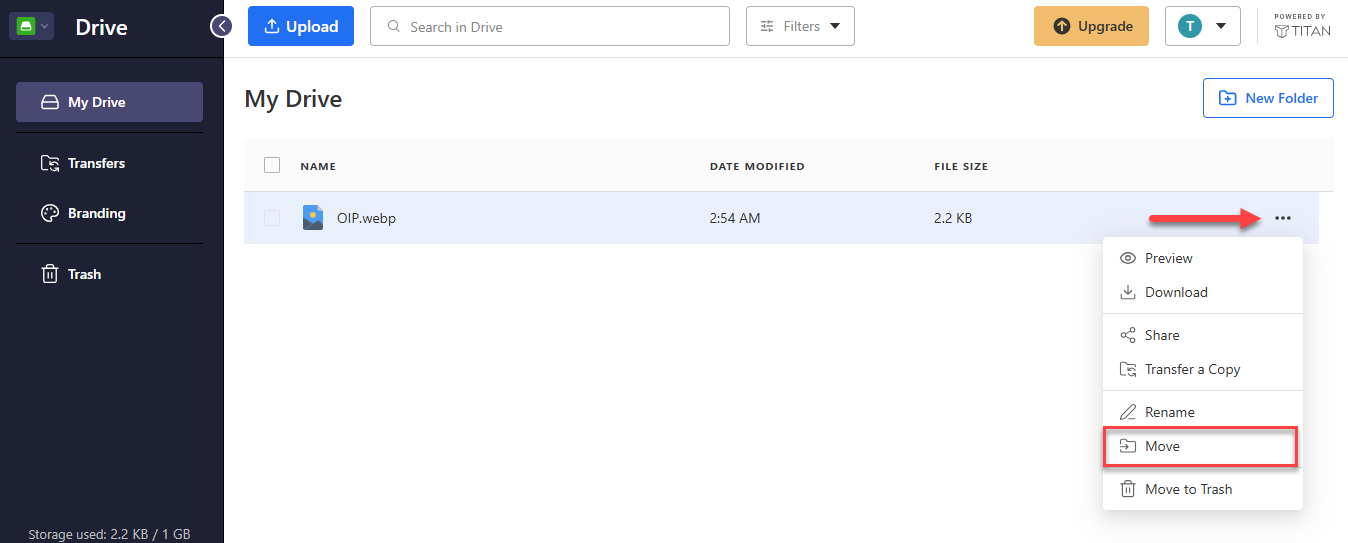The height and width of the screenshot is (543, 1348).
Task: Choose Transfer a Copy from the menu
Action: click(x=1203, y=369)
